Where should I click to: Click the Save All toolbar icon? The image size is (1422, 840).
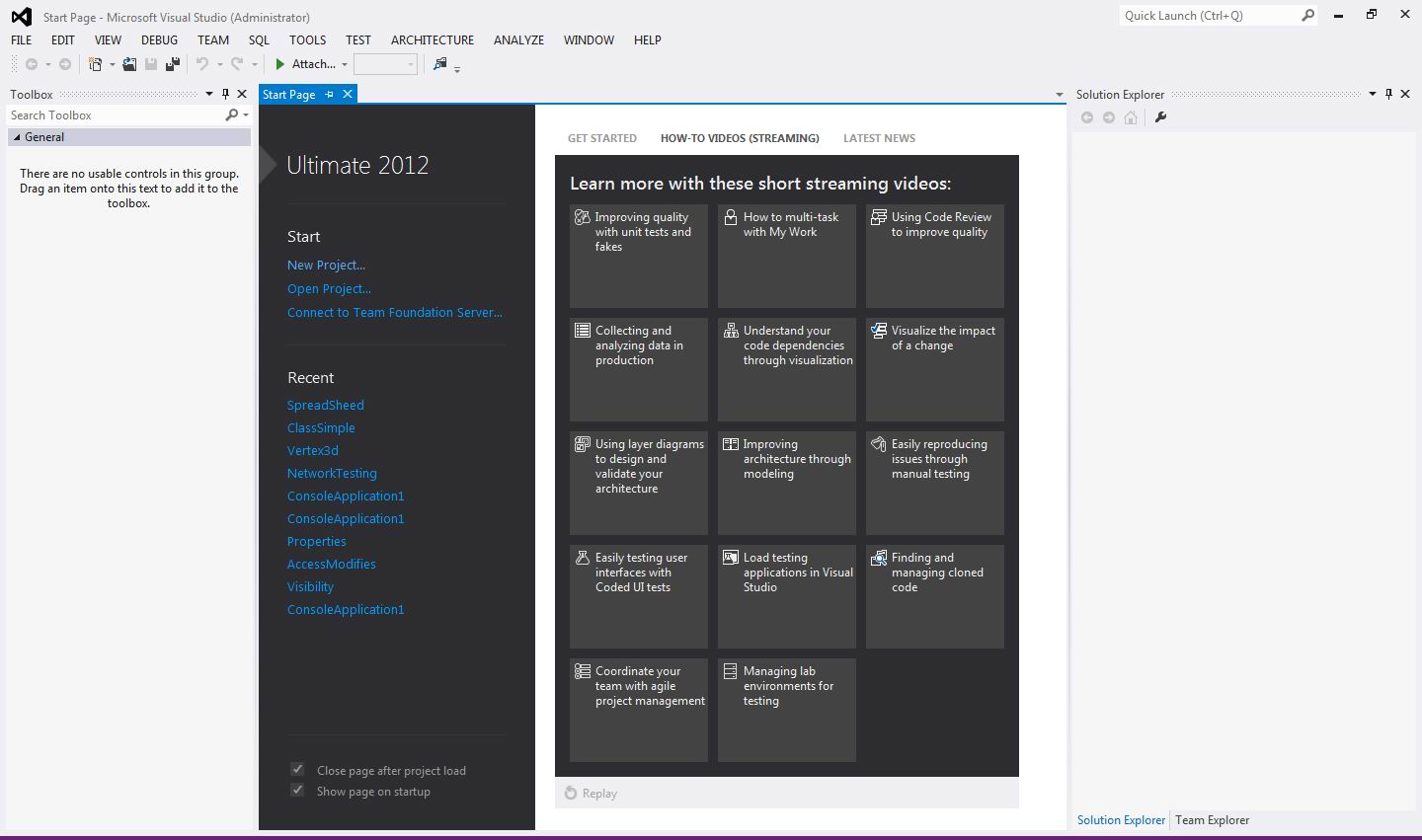coord(173,64)
